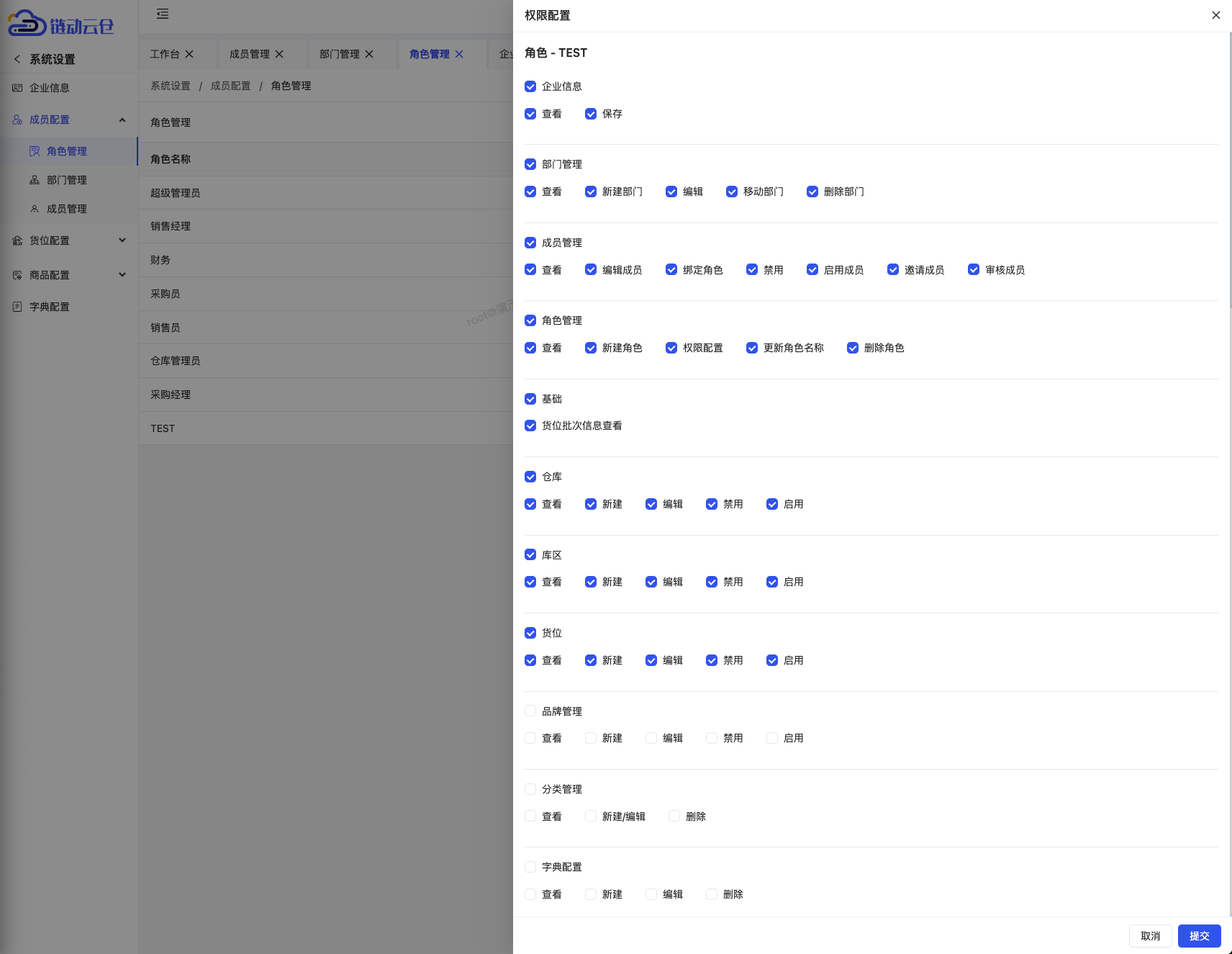Uncheck the 删除部门 permission checkbox
1232x954 pixels.
click(x=812, y=192)
